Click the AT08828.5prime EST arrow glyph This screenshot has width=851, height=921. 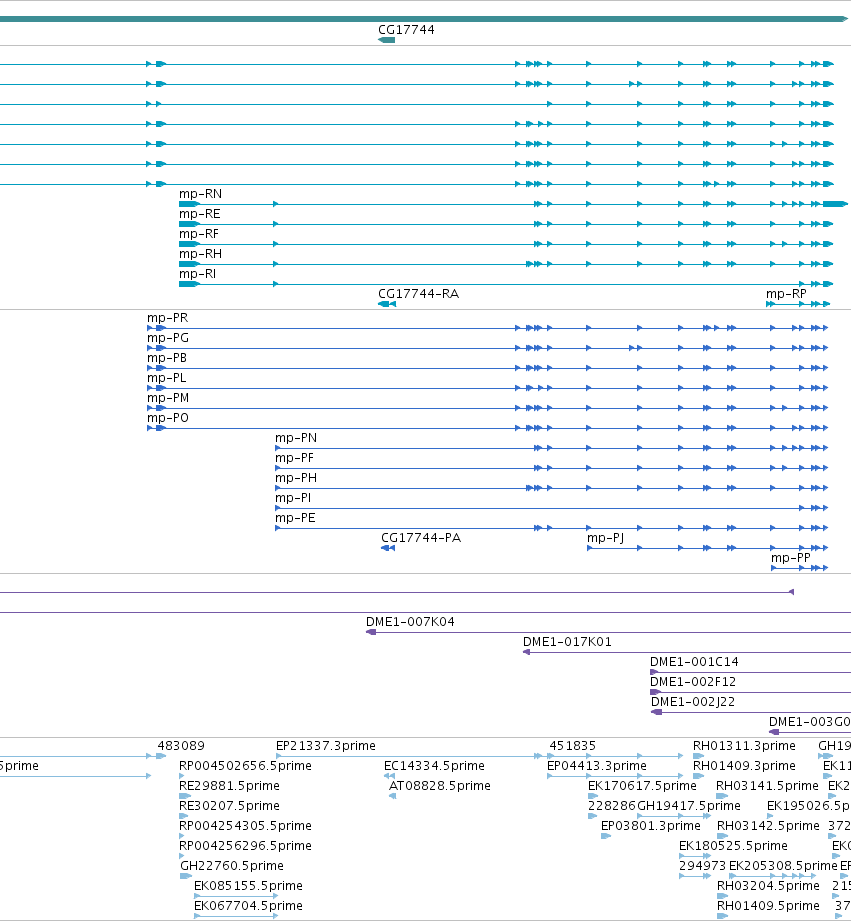pyautogui.click(x=393, y=796)
